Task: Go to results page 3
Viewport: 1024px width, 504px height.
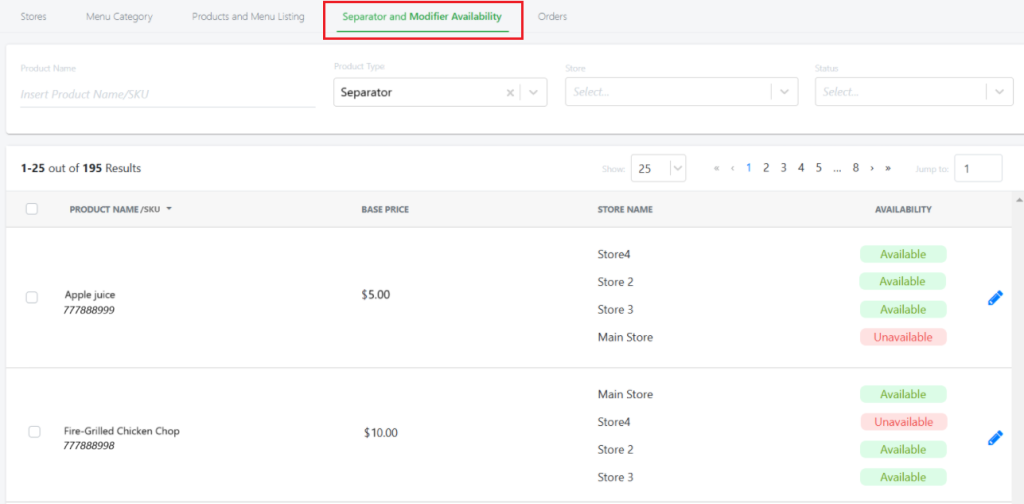Action: coord(783,168)
